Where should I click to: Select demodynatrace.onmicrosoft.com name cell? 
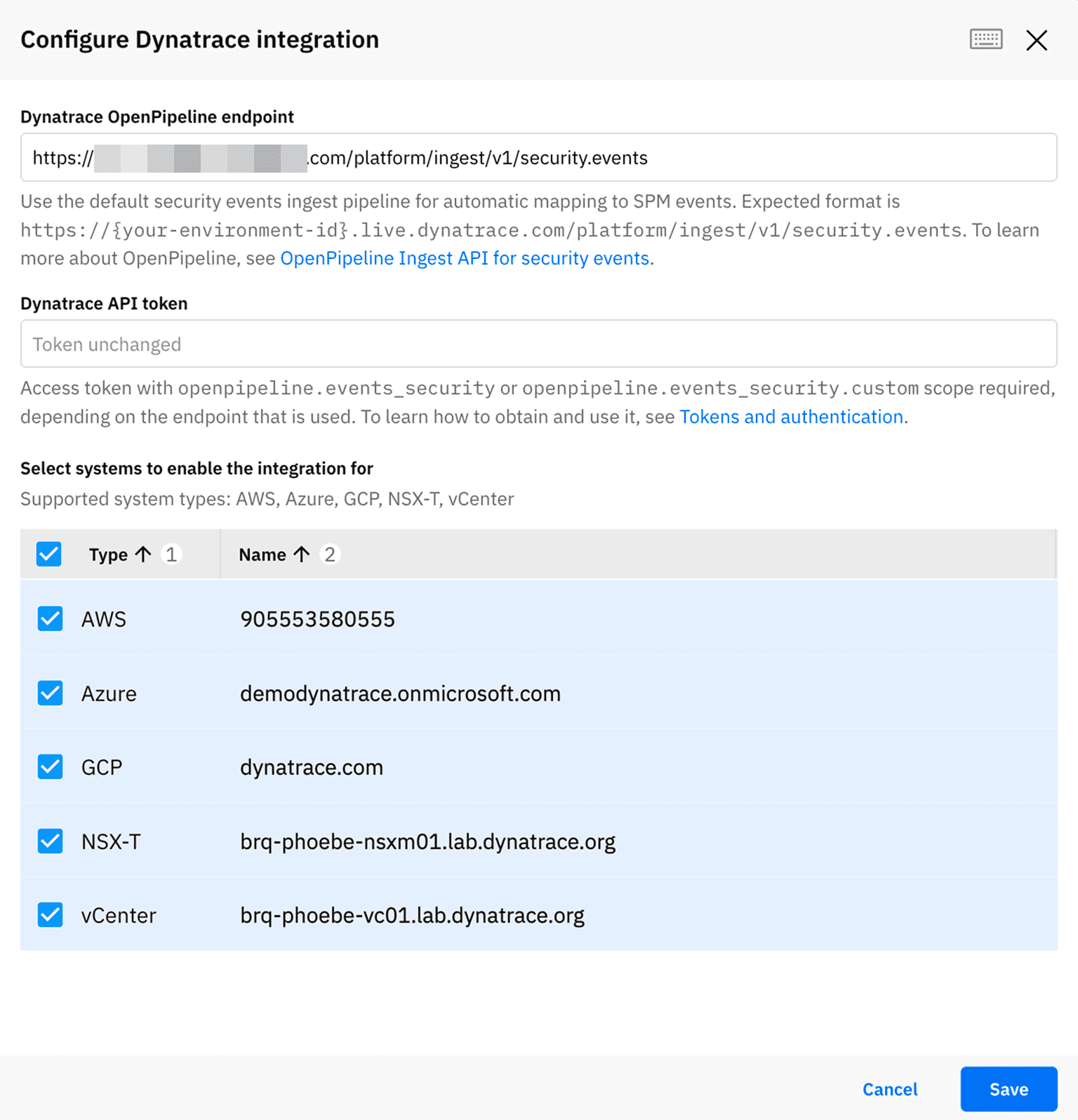(400, 693)
